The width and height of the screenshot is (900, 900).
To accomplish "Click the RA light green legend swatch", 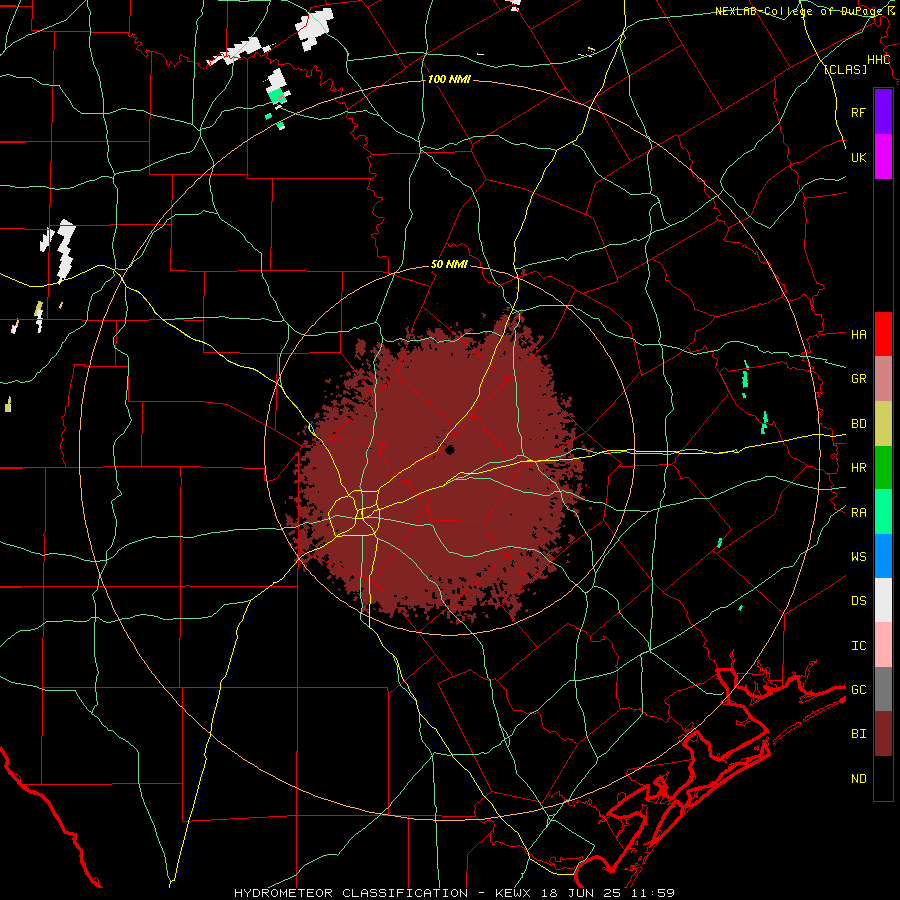I will (x=883, y=512).
